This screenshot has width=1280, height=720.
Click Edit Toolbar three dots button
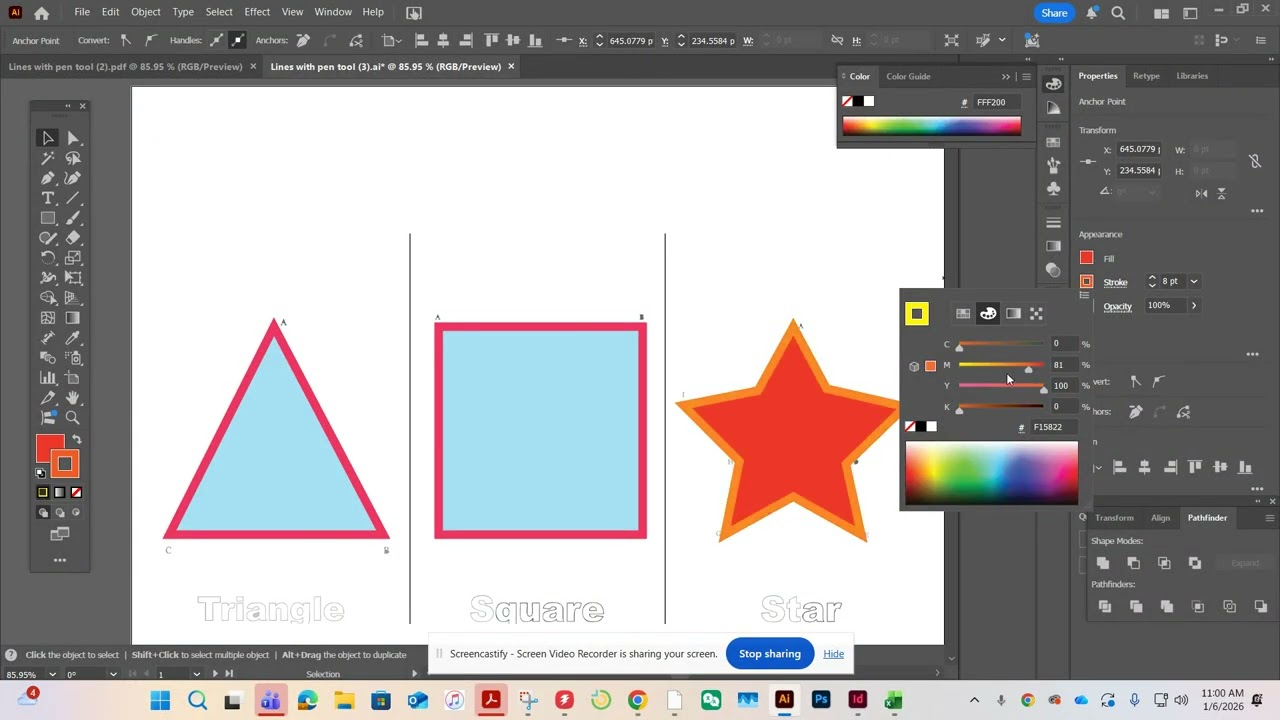[x=60, y=560]
